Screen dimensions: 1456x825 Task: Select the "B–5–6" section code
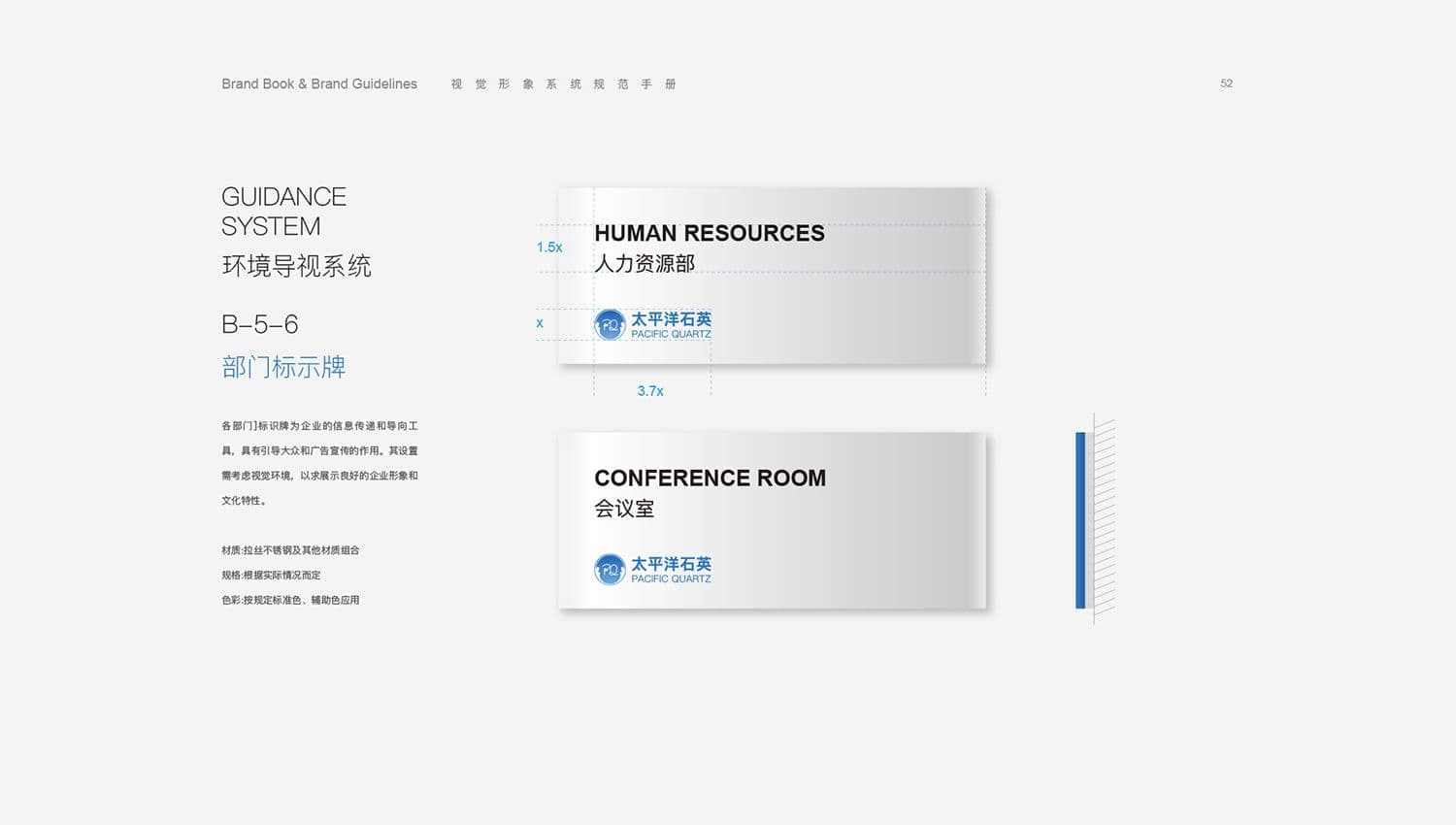point(260,324)
